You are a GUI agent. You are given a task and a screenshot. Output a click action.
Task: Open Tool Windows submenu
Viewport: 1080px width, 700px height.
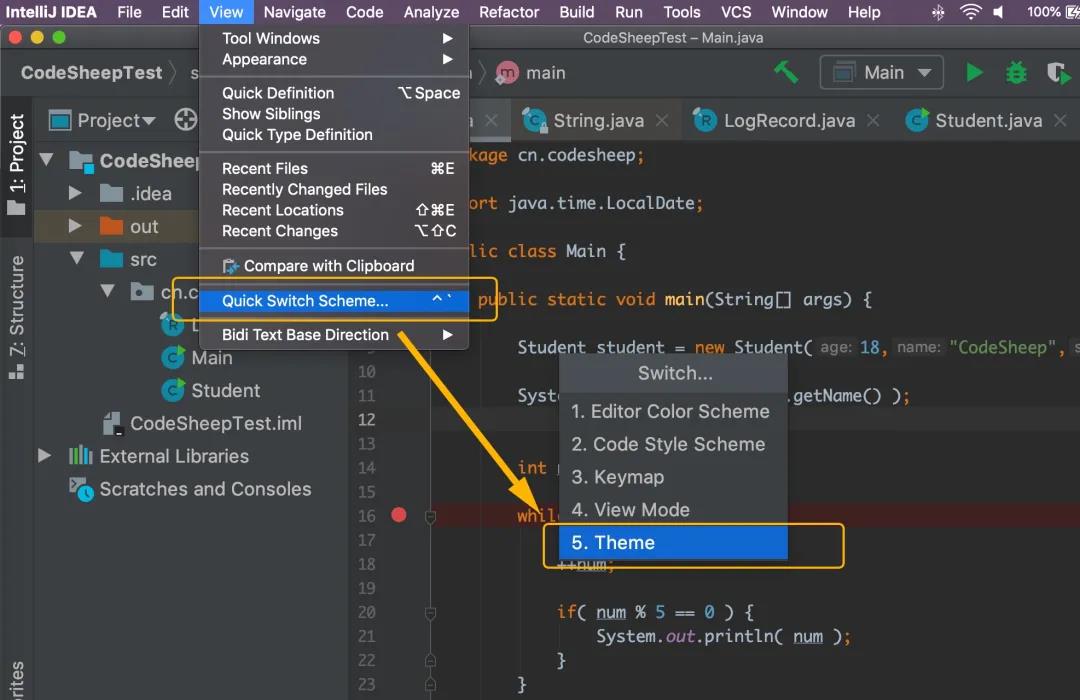(x=334, y=38)
